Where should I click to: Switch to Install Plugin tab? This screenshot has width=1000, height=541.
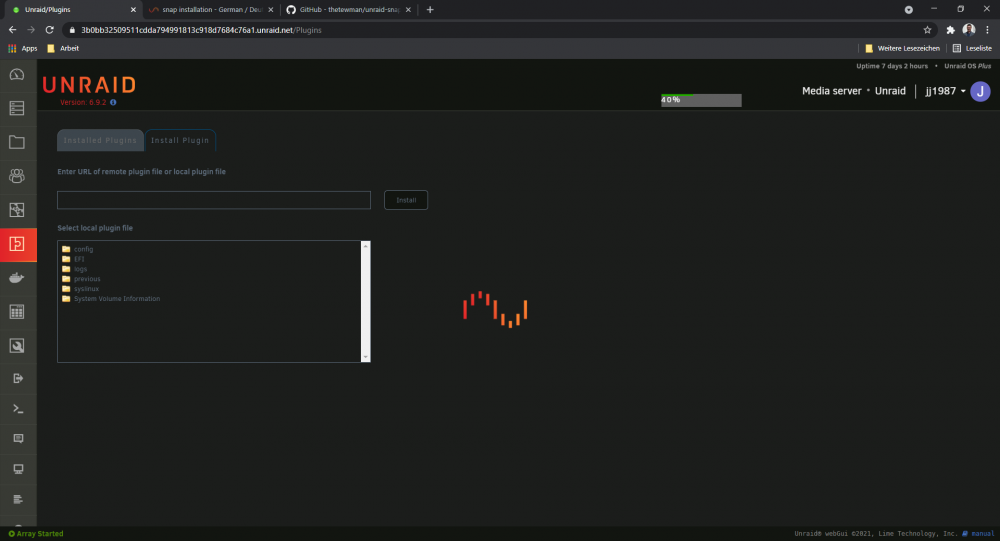[180, 140]
